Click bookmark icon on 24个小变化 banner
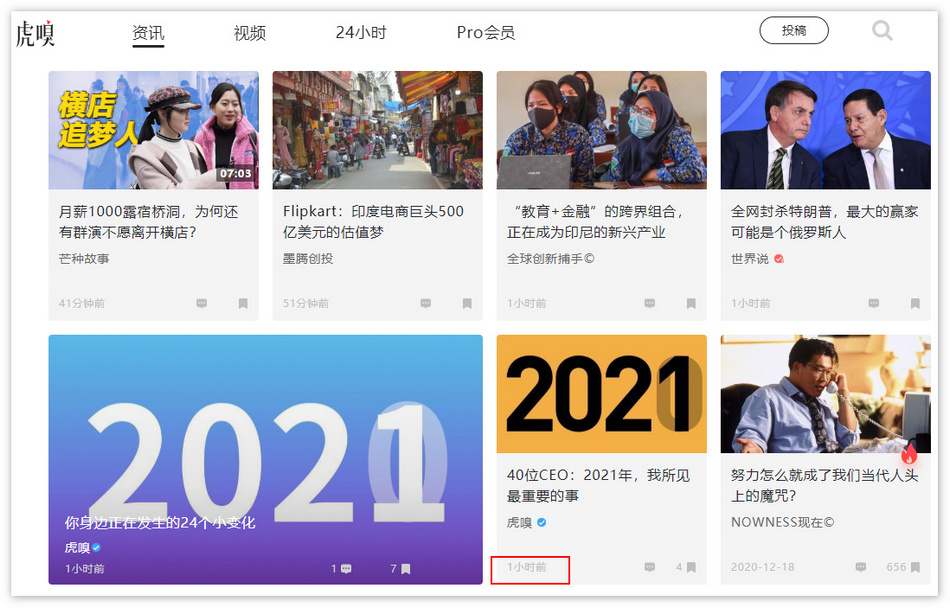 point(406,569)
